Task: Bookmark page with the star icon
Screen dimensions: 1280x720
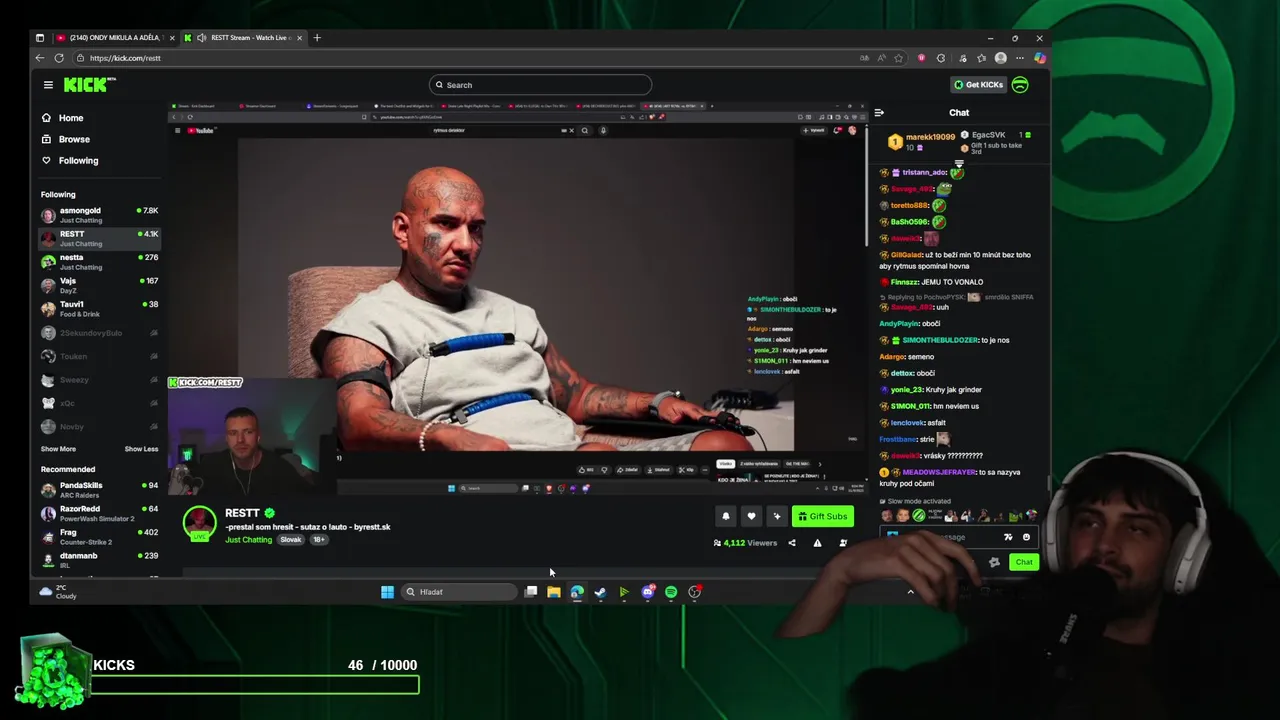Action: pyautogui.click(x=898, y=58)
